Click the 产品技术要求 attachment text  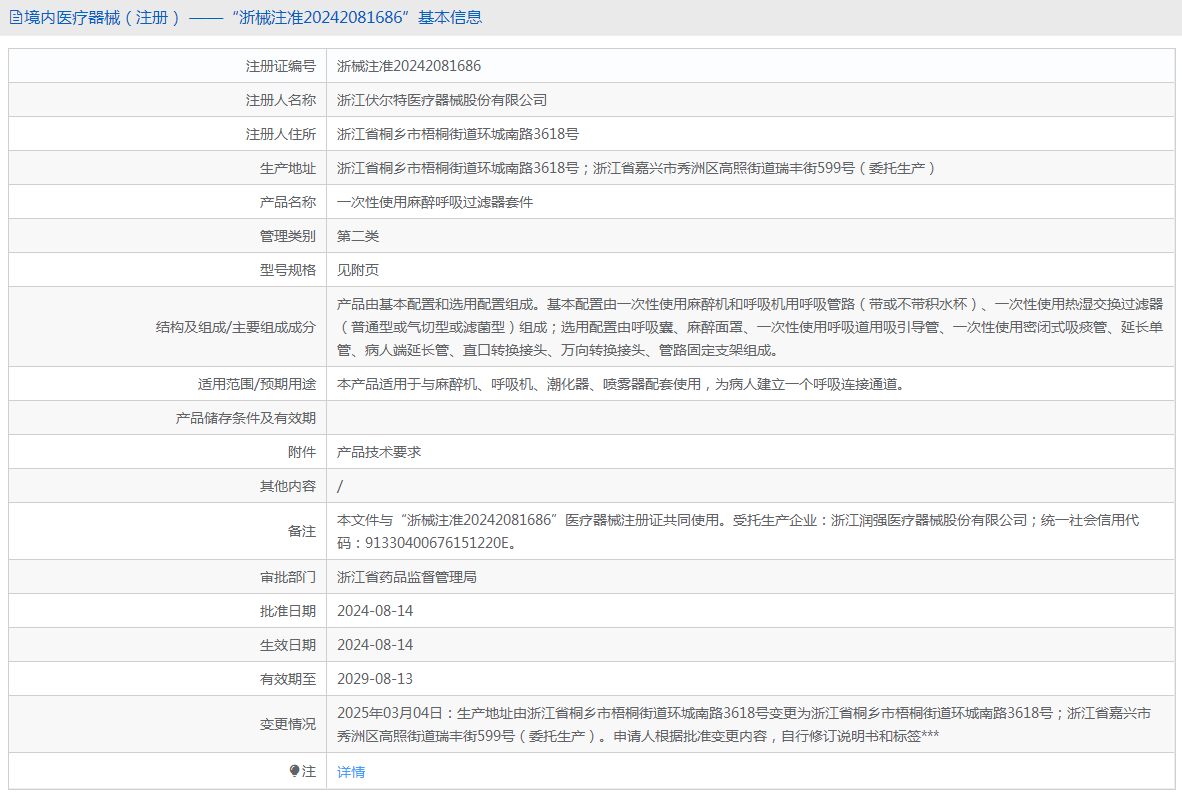(379, 452)
